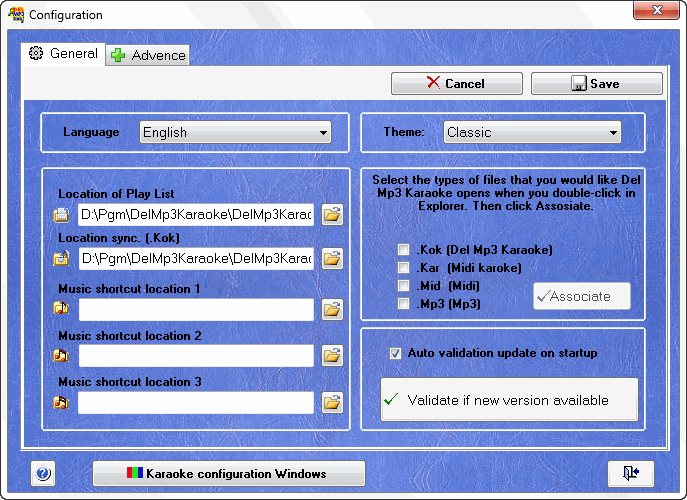This screenshot has width=687, height=500.
Task: Browse folder for Location of Play List
Action: [x=332, y=215]
